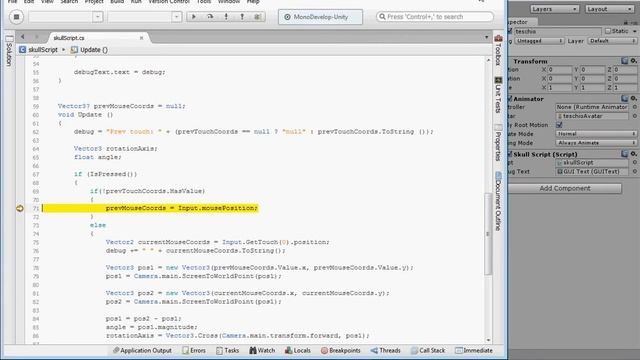Click the MonoDevelop-Unity status area
The width and height of the screenshot is (640, 360).
320,17
